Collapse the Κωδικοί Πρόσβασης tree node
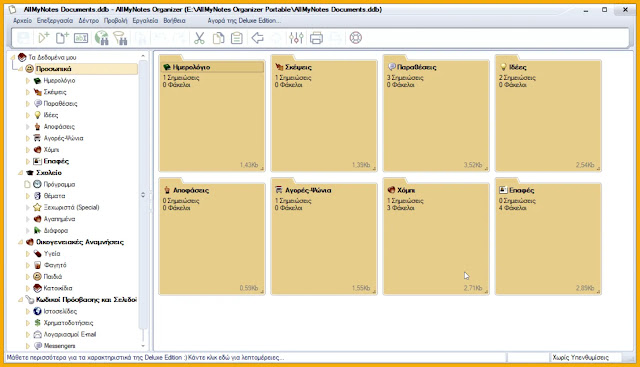Viewport: 640px width, 367px height. 20,300
